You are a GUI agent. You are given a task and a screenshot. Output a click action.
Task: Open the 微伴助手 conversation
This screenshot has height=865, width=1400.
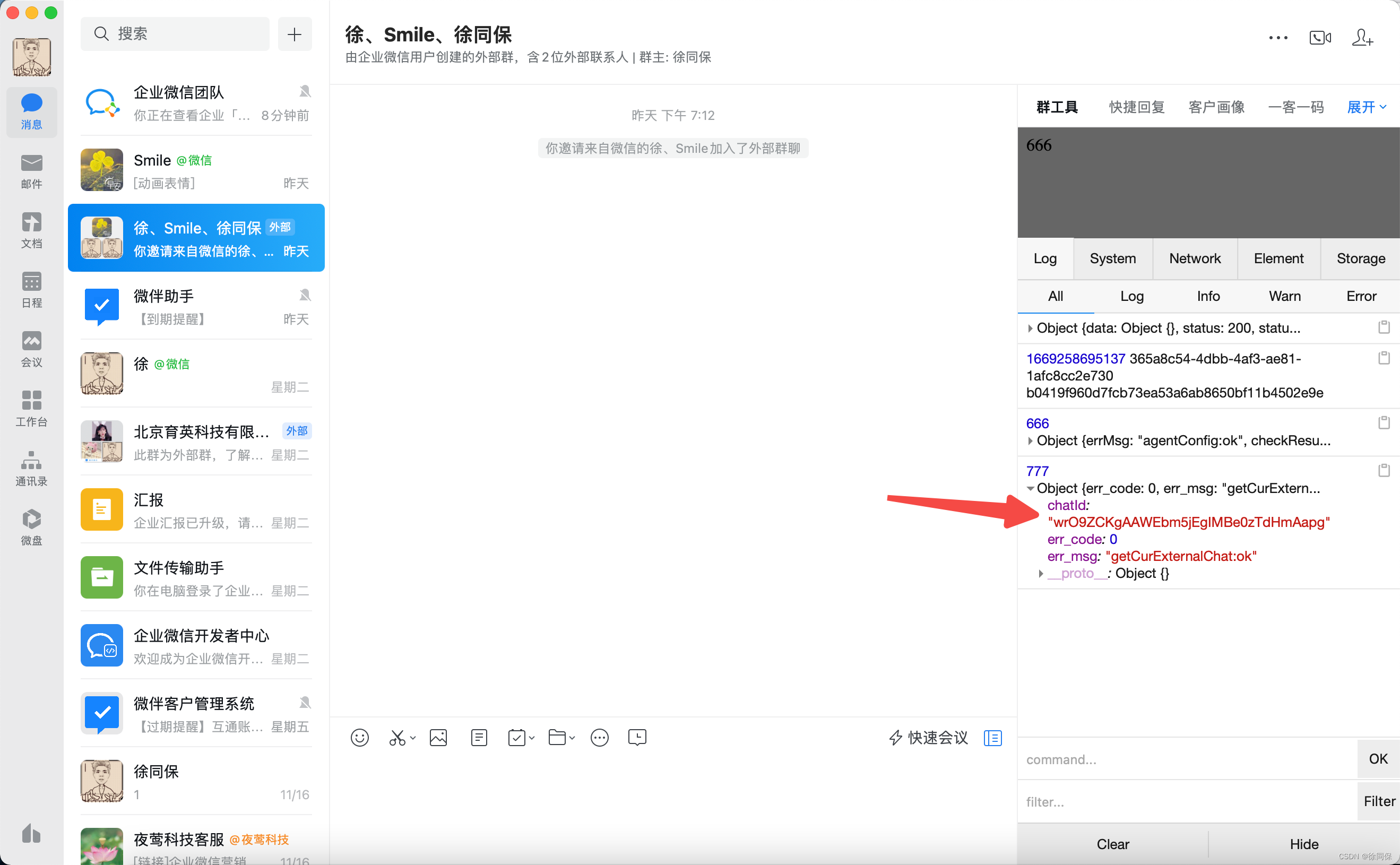pyautogui.click(x=196, y=306)
